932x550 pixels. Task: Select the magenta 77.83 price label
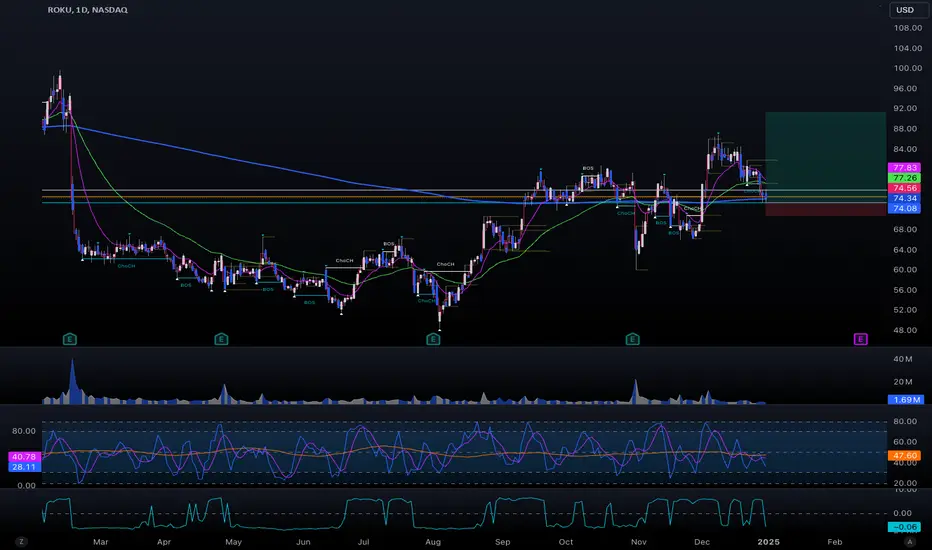(x=904, y=168)
